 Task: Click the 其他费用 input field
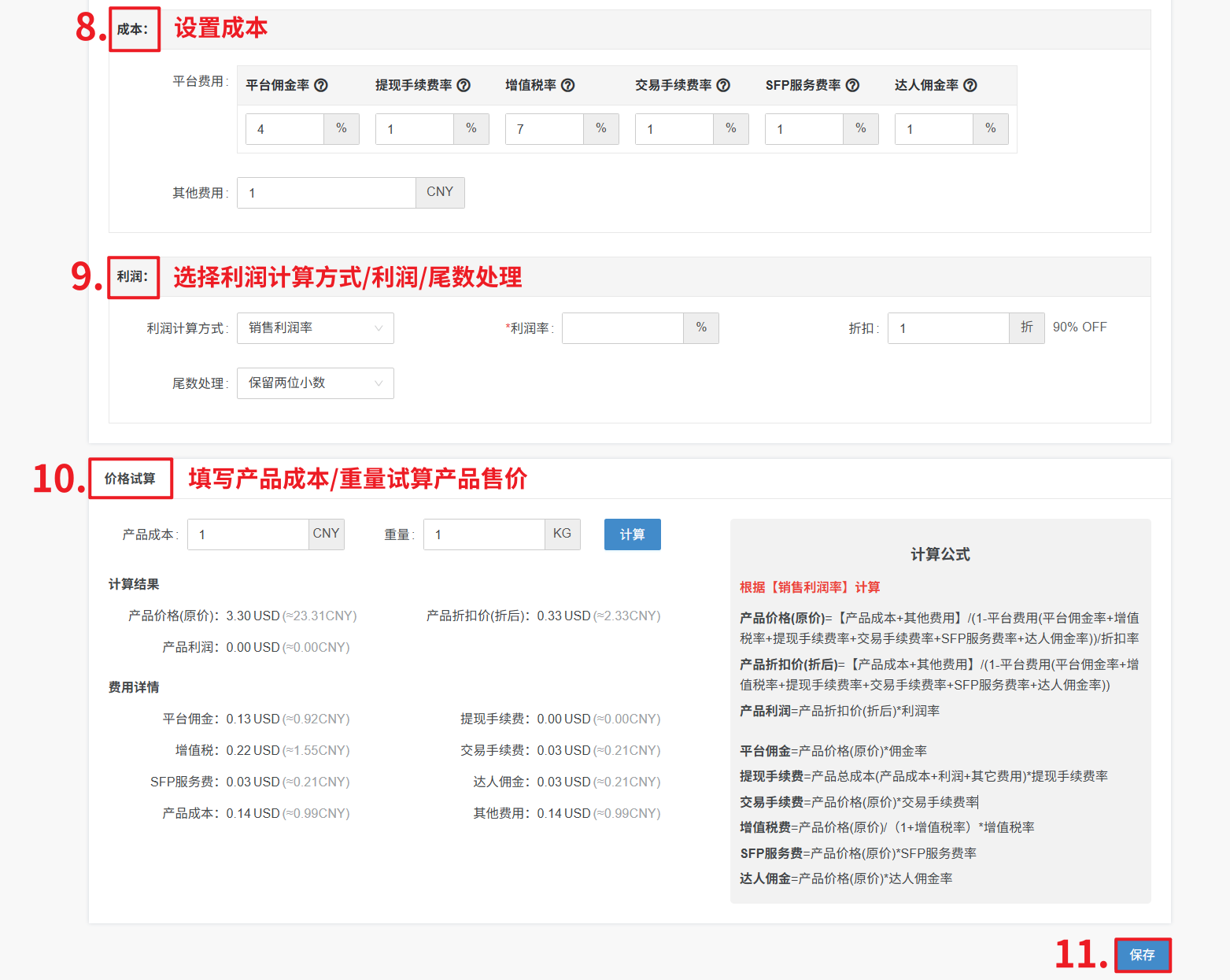point(326,193)
